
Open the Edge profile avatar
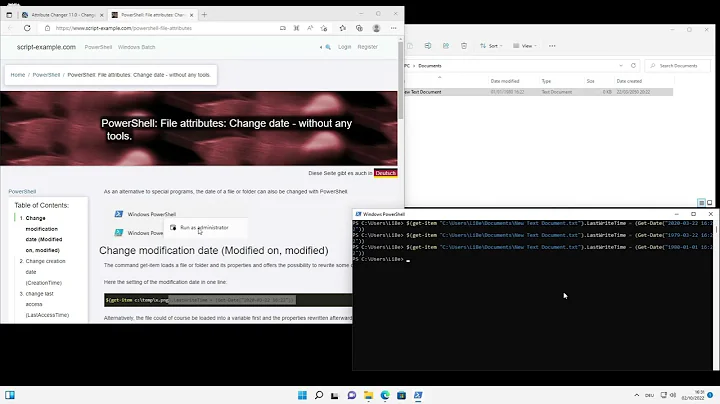click(376, 28)
